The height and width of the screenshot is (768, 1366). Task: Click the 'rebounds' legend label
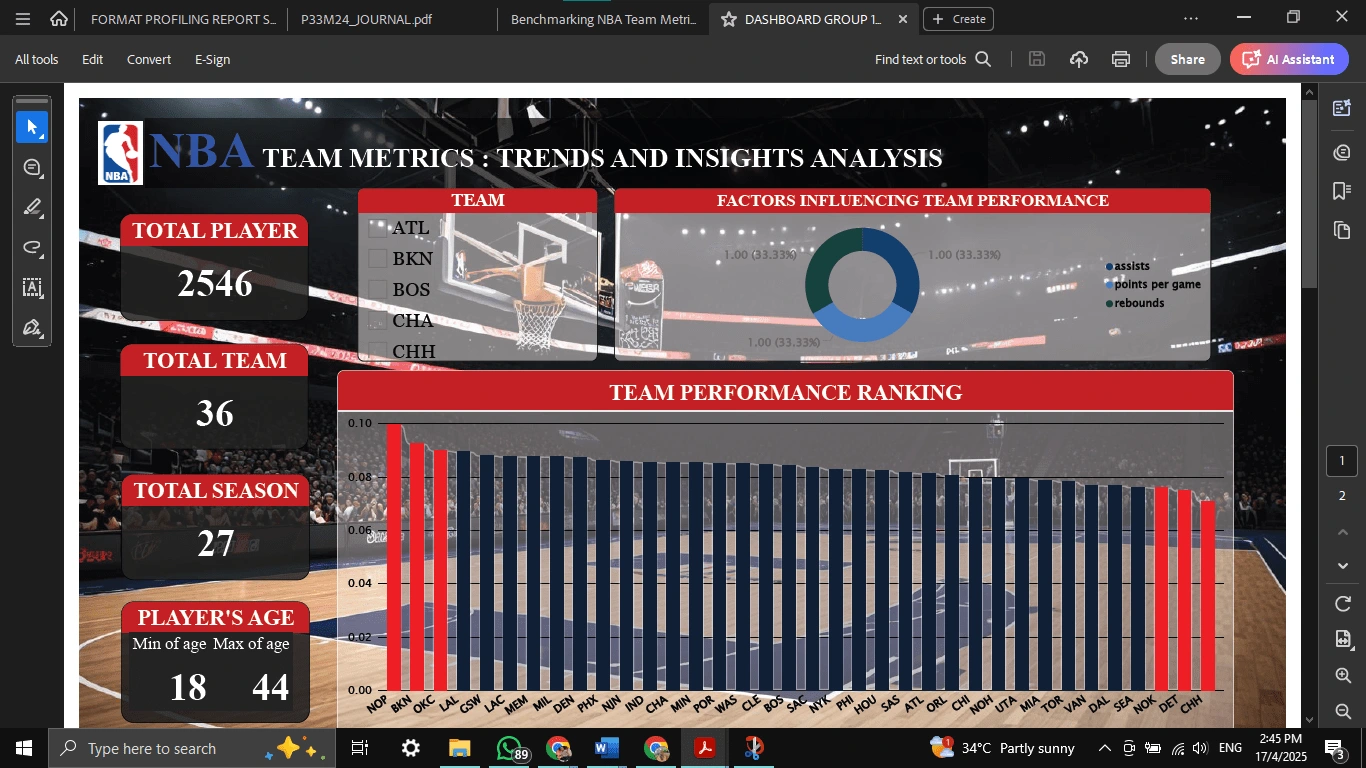(x=1139, y=303)
